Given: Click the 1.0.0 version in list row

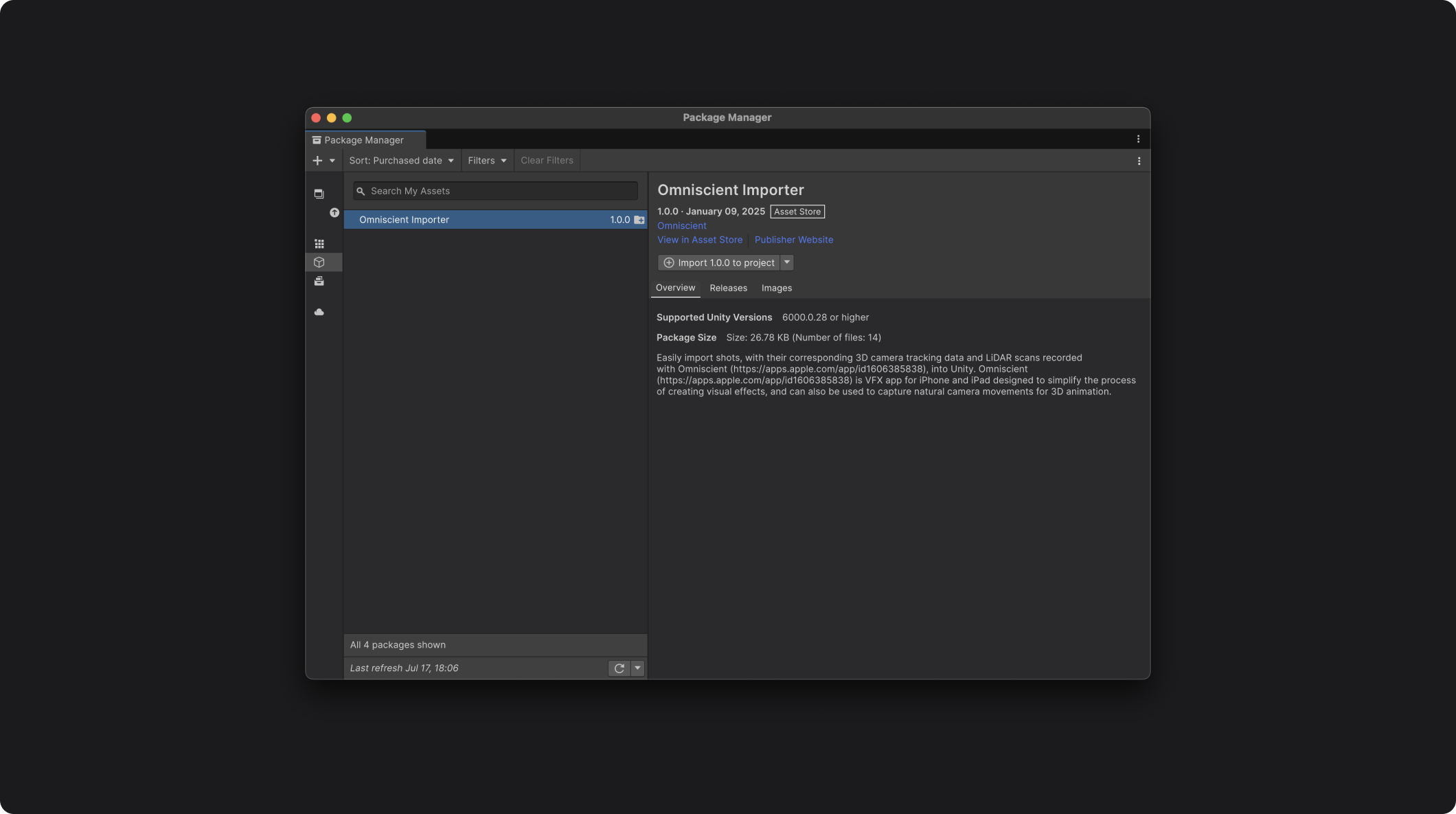Looking at the screenshot, I should pyautogui.click(x=619, y=220).
